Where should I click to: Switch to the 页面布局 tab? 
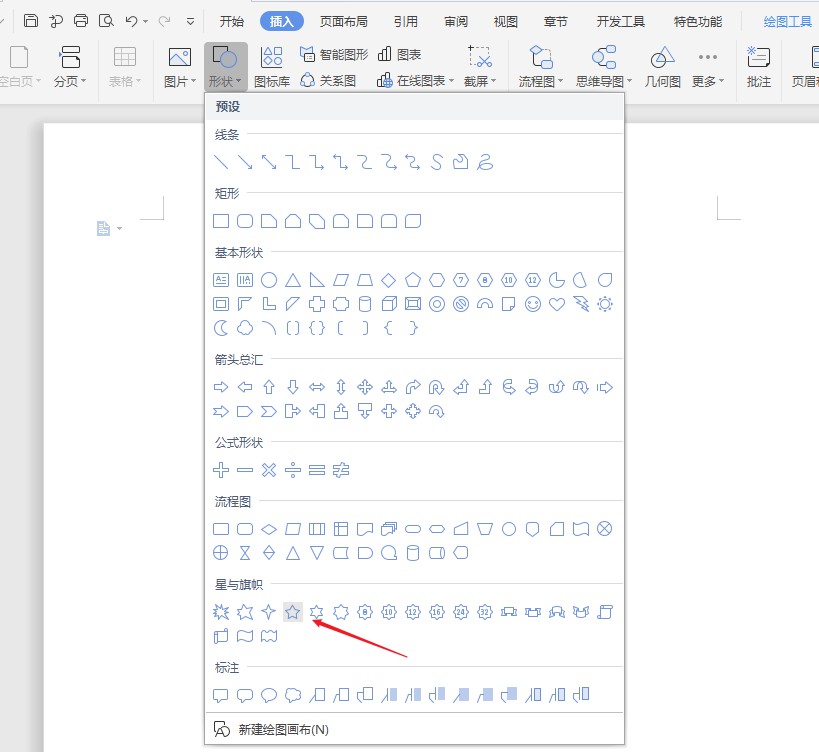pyautogui.click(x=343, y=20)
